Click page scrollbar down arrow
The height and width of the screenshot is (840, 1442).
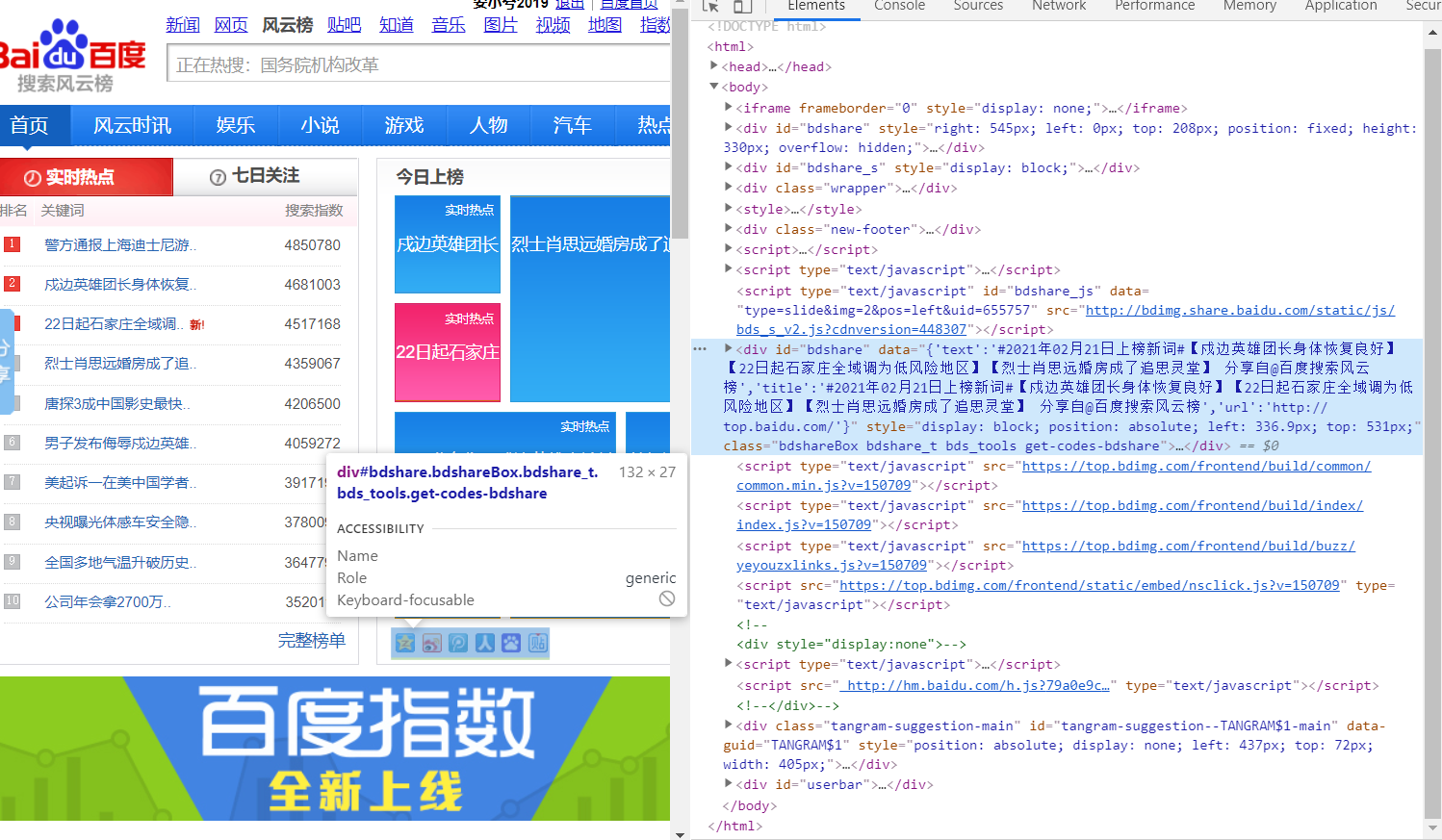[680, 833]
